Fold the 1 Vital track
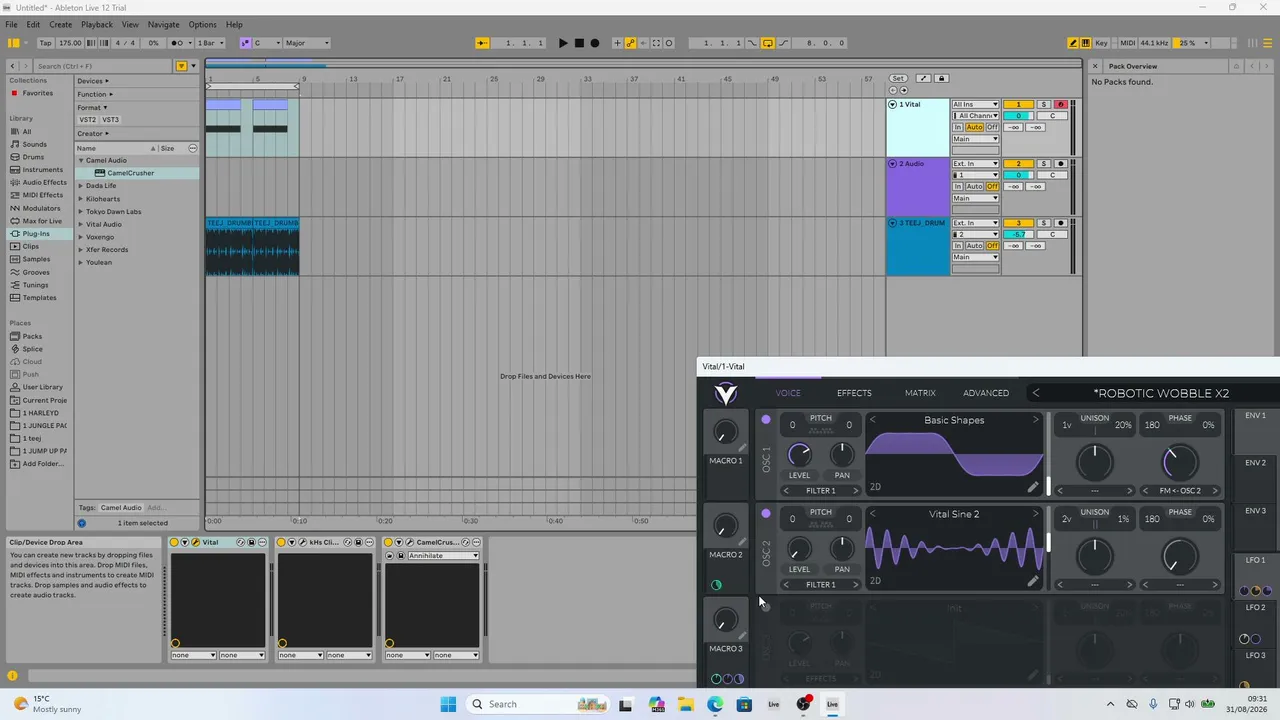Image resolution: width=1280 pixels, height=720 pixels. point(893,104)
